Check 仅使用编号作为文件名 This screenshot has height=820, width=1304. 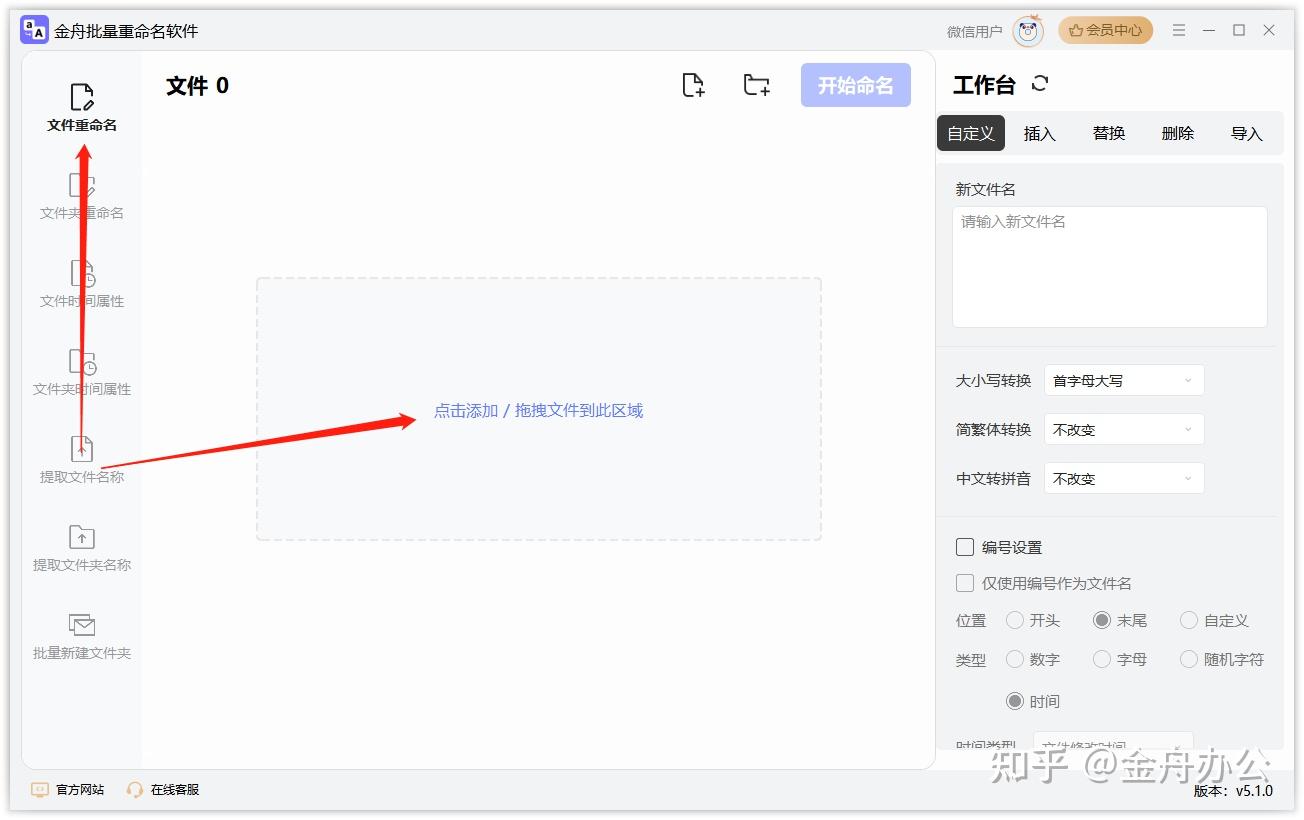coord(964,583)
